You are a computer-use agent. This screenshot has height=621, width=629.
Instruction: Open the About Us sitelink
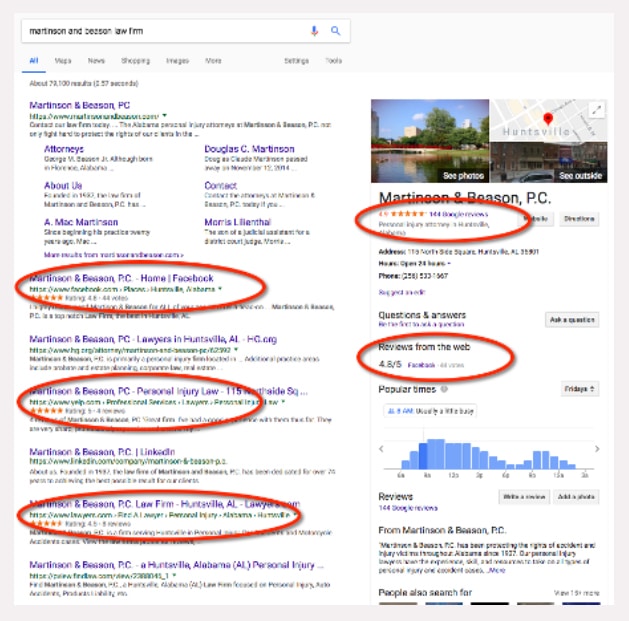(x=63, y=185)
